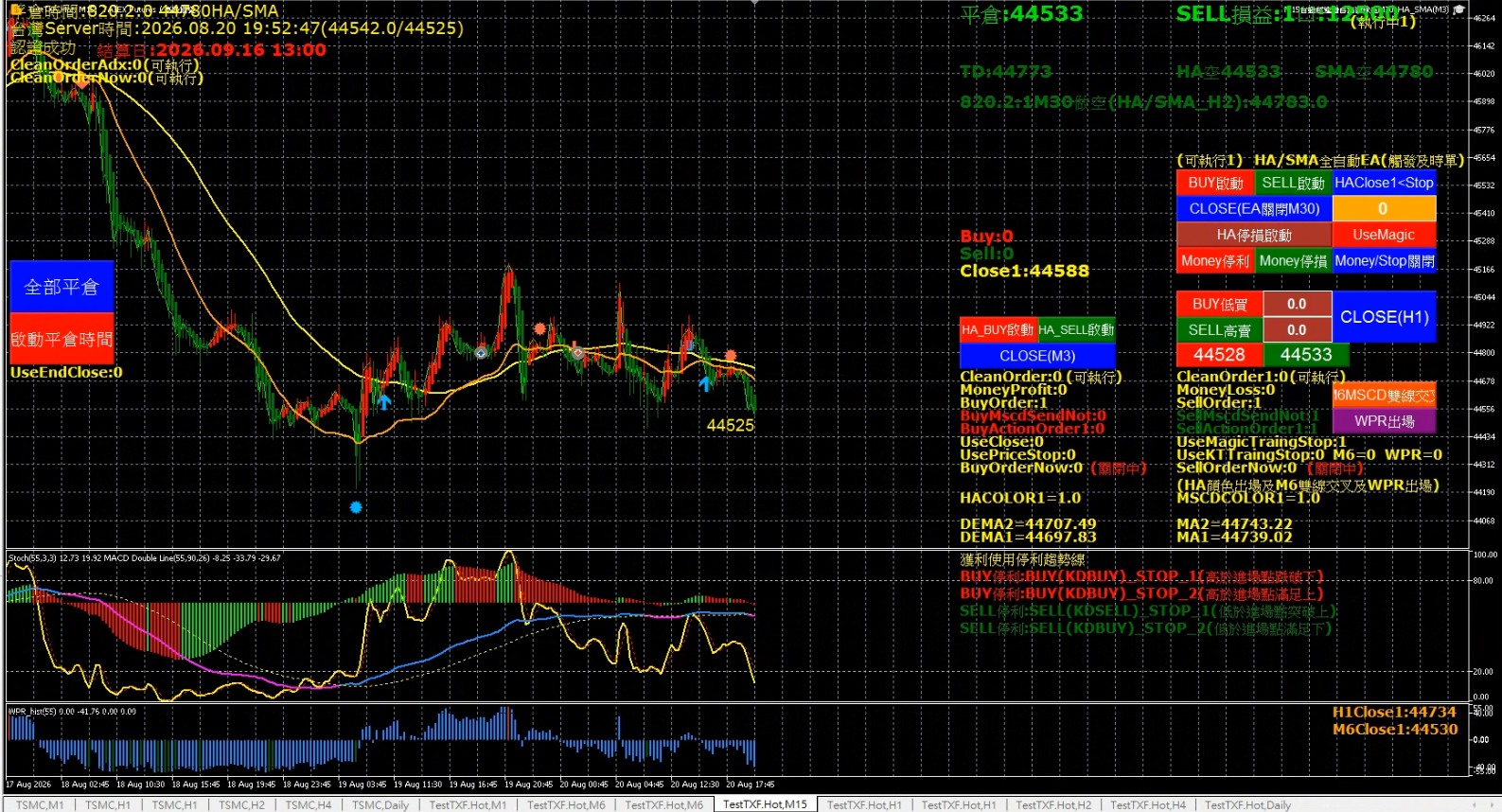
Task: Click the 全部平倉 close-all button
Action: [x=62, y=287]
